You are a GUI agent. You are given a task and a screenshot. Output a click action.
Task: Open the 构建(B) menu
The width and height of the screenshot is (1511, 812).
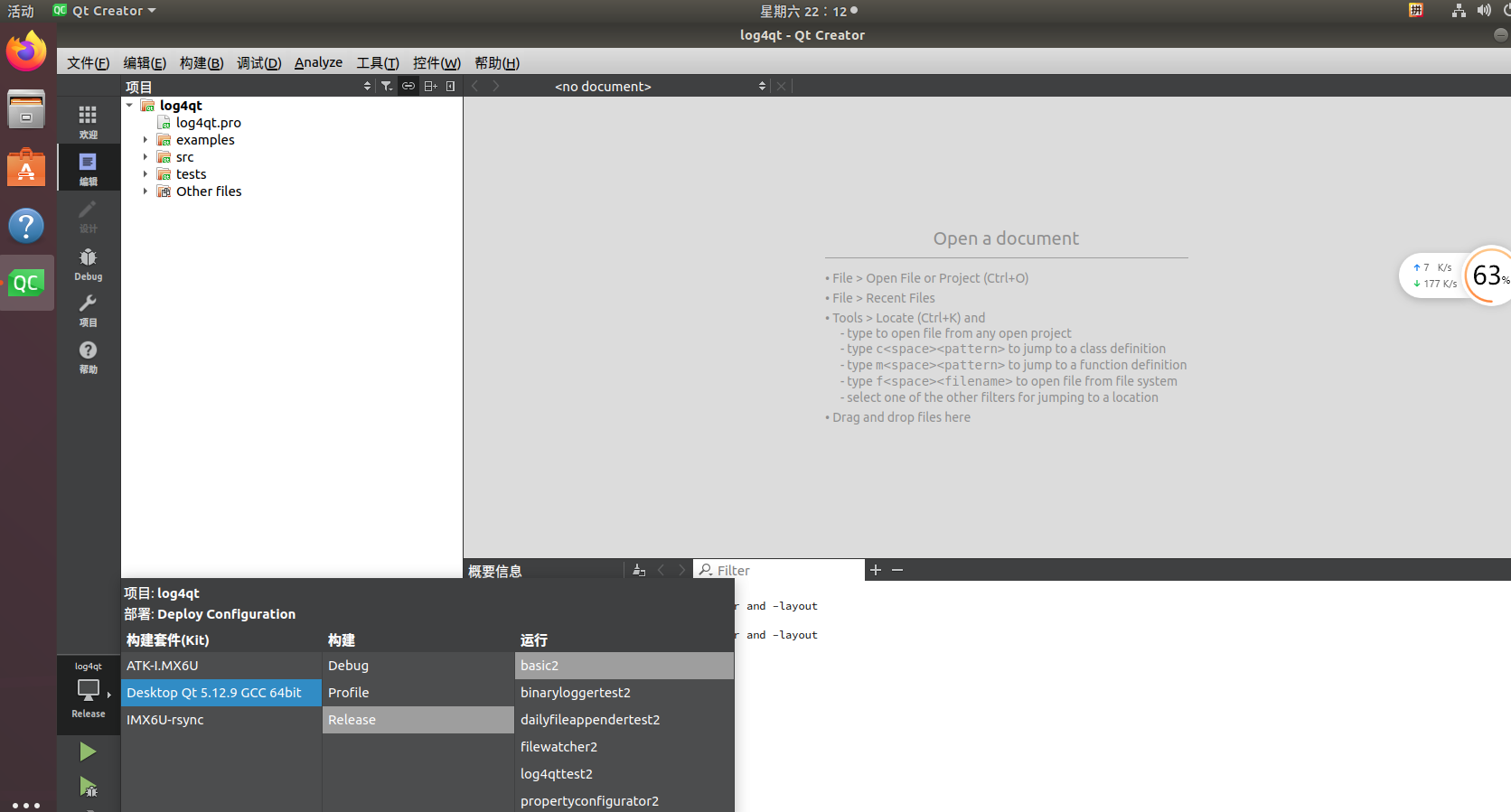202,62
